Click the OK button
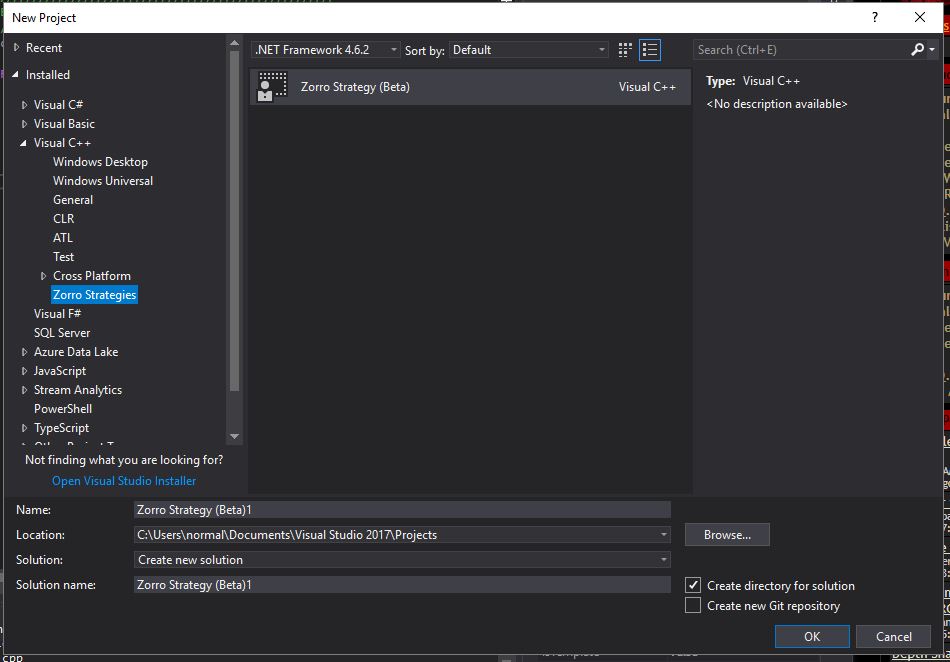Screen dimensions: 950x662 tap(812, 637)
